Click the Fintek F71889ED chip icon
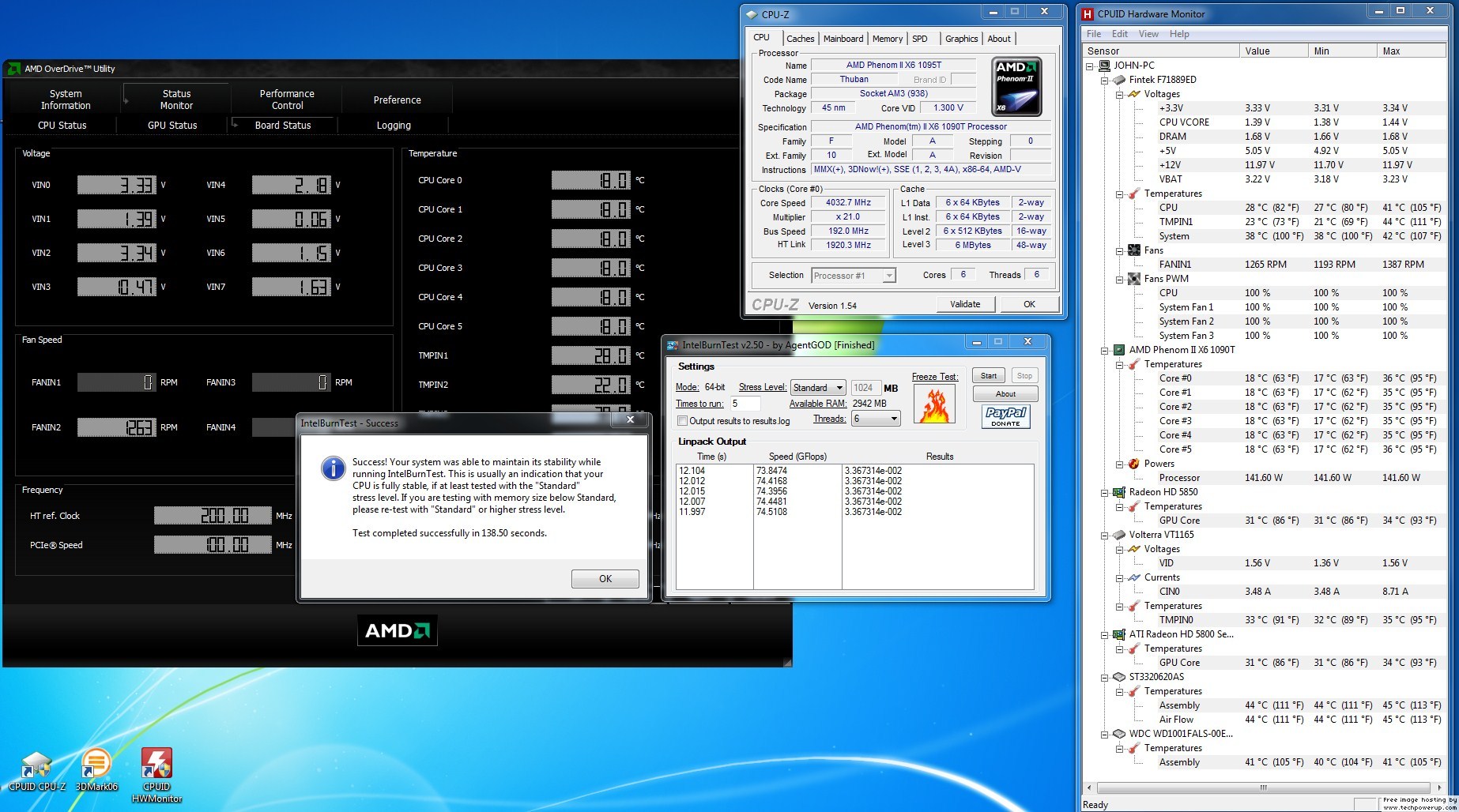Screen dimensions: 1459x812 point(1119,80)
